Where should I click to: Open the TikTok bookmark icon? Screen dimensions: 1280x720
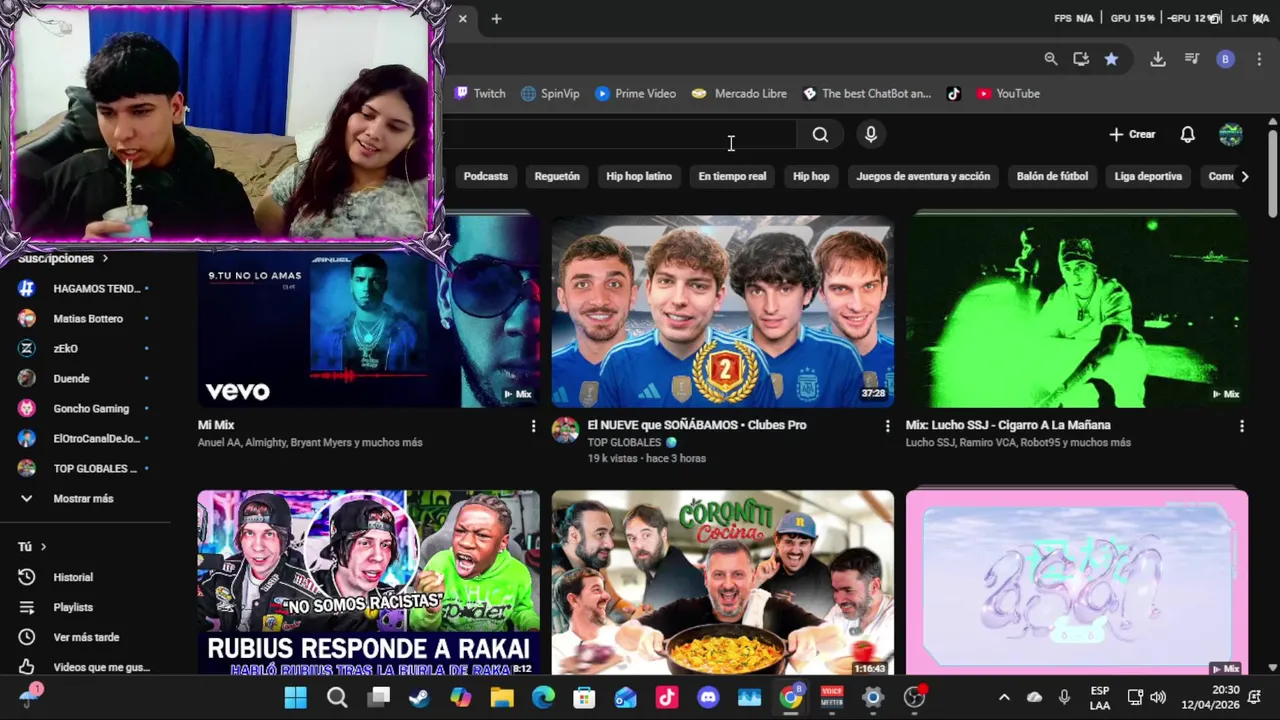tap(954, 93)
